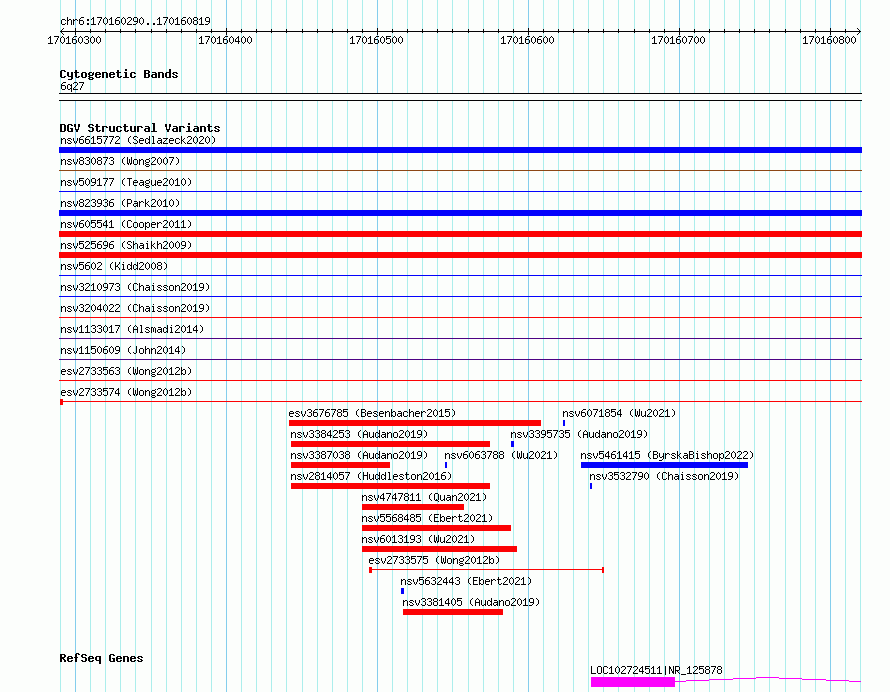
Task: Click the thin red span under esv2733575
Action: click(486, 570)
